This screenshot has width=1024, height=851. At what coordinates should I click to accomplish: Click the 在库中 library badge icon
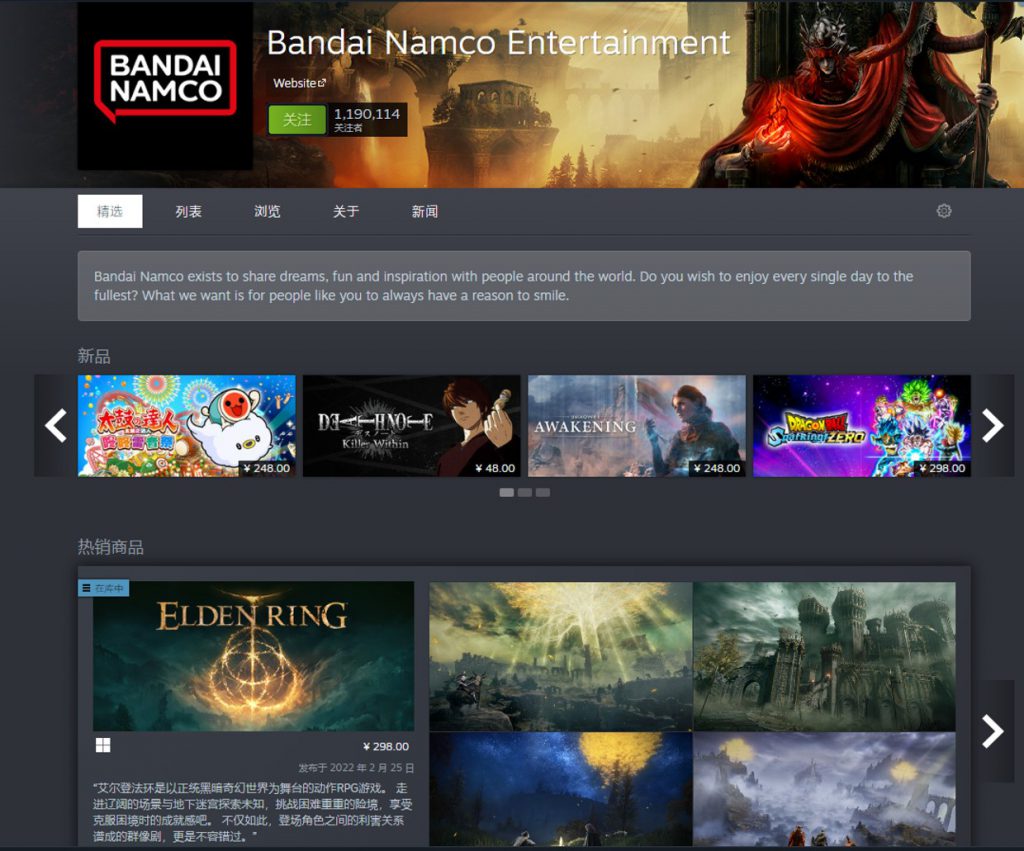point(86,588)
